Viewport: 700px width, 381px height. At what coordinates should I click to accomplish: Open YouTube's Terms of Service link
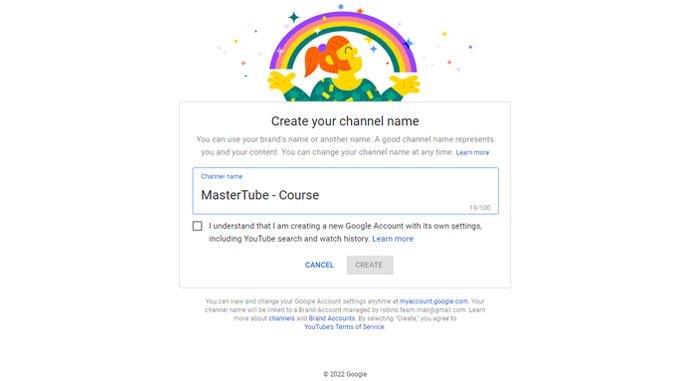click(344, 327)
